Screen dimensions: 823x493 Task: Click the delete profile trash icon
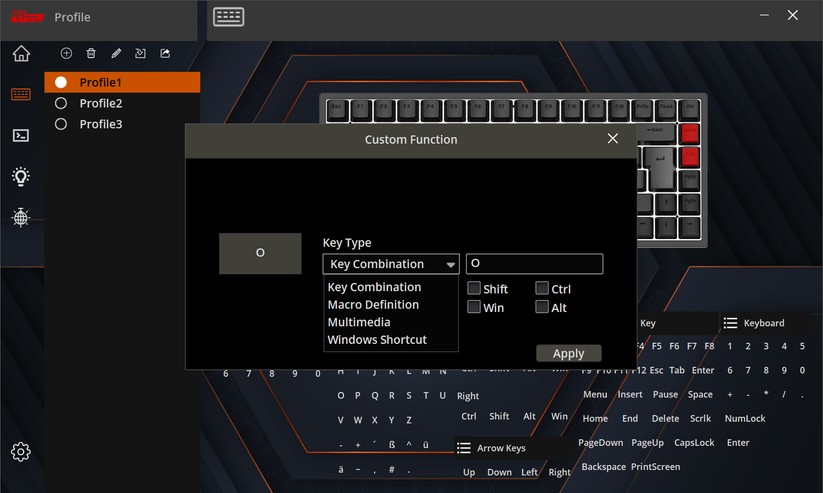tap(91, 53)
